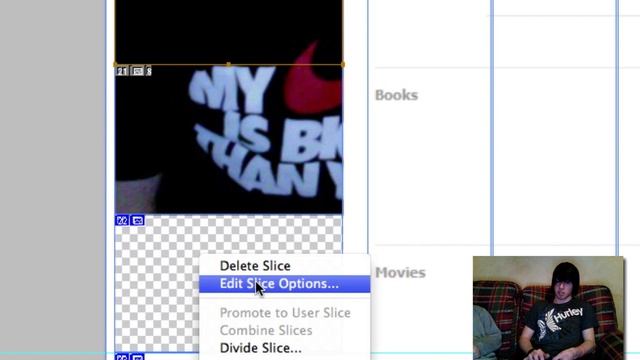Click the top center handle of selected slice
The width and height of the screenshot is (640, 360).
click(x=229, y=64)
